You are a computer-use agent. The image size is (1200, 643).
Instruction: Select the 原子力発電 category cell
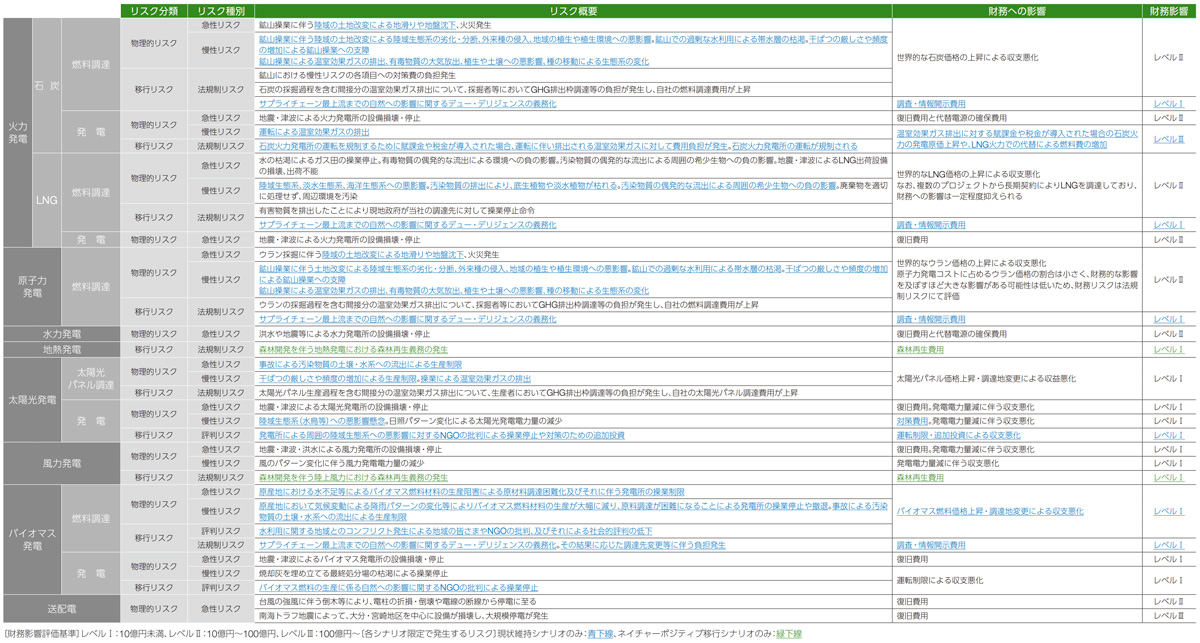click(32, 286)
